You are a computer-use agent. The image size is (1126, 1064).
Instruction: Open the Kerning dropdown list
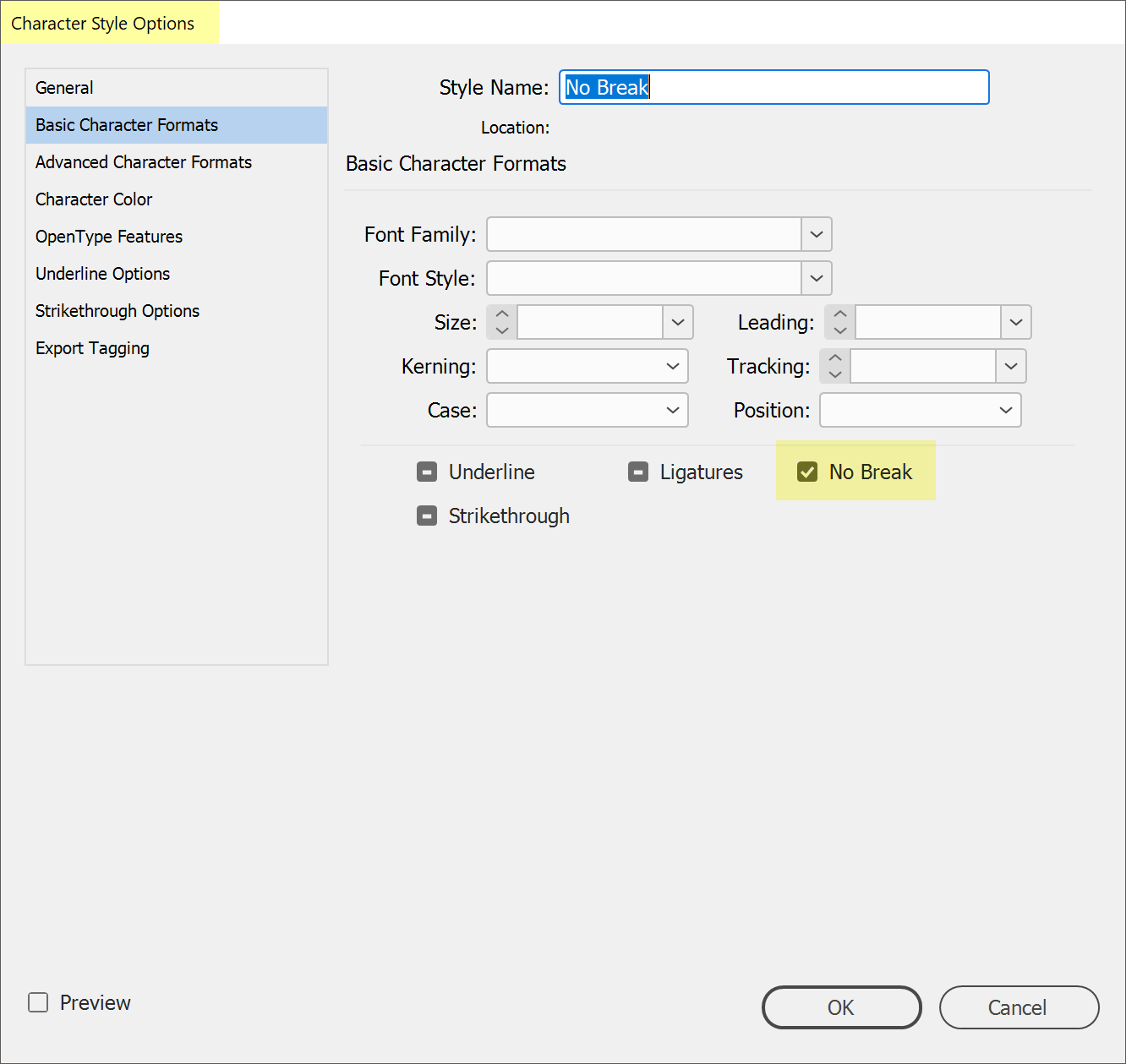click(x=672, y=366)
